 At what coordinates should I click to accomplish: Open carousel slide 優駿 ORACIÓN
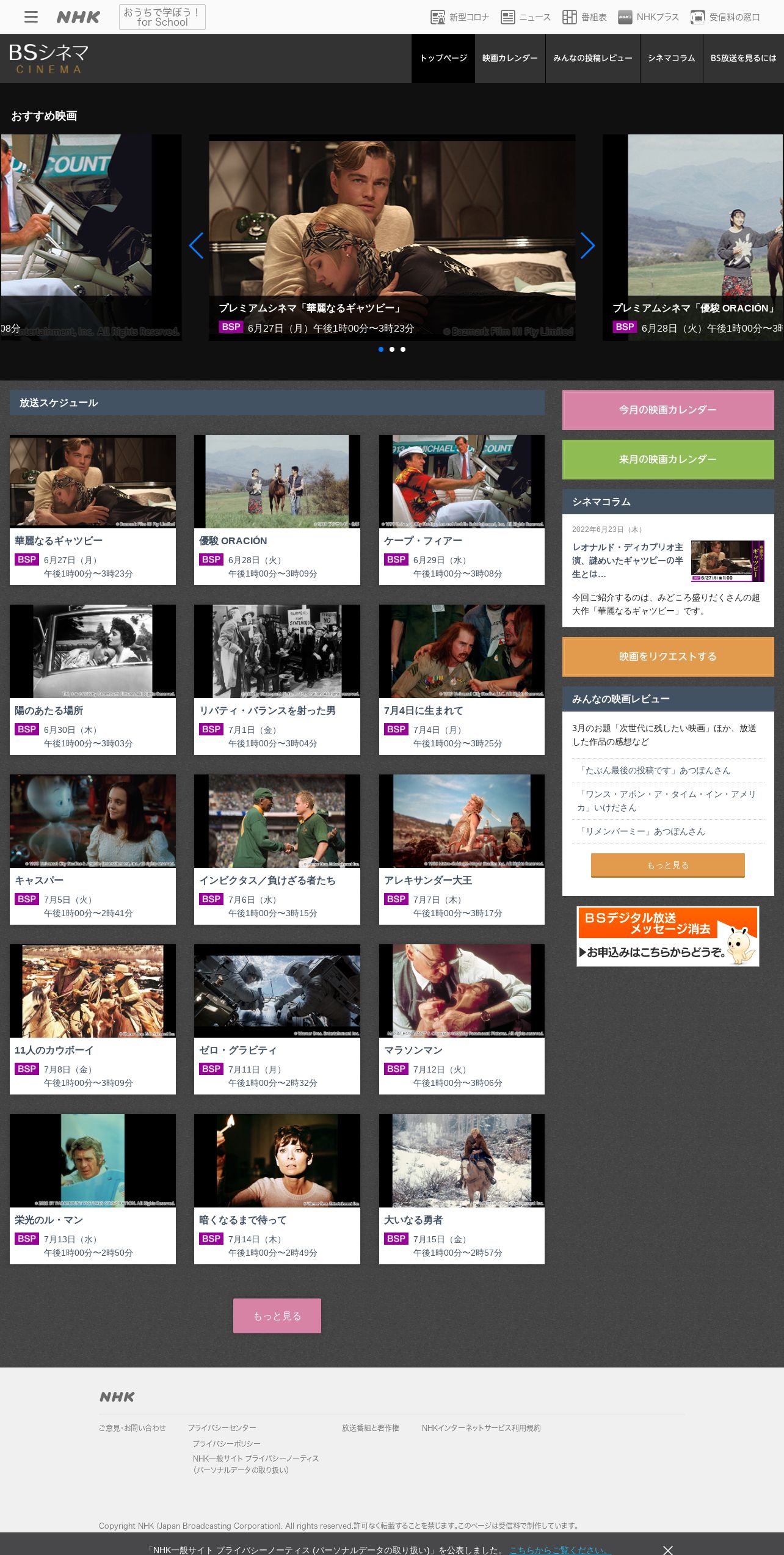(693, 238)
